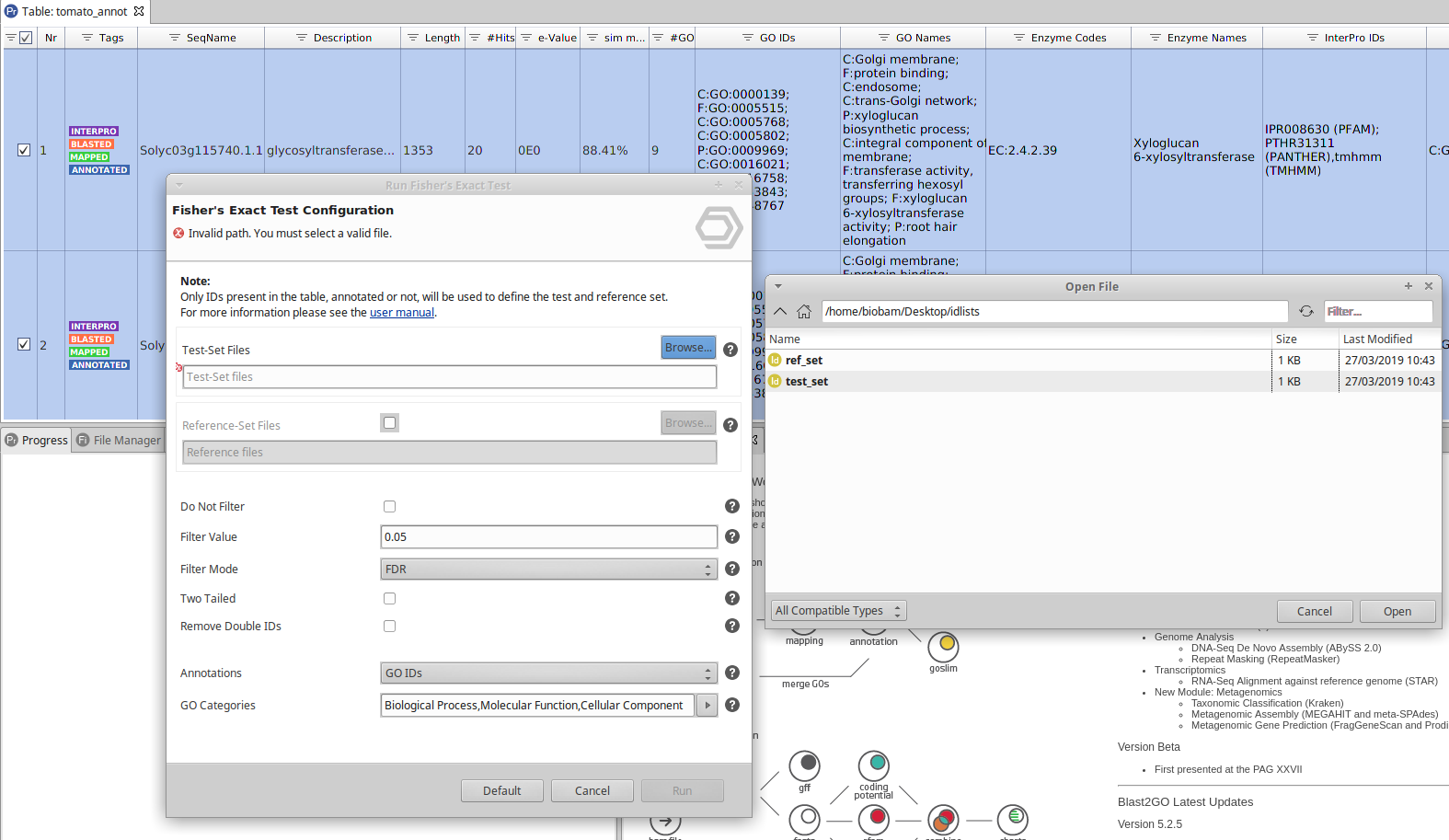Select the Progress tab

click(37, 441)
